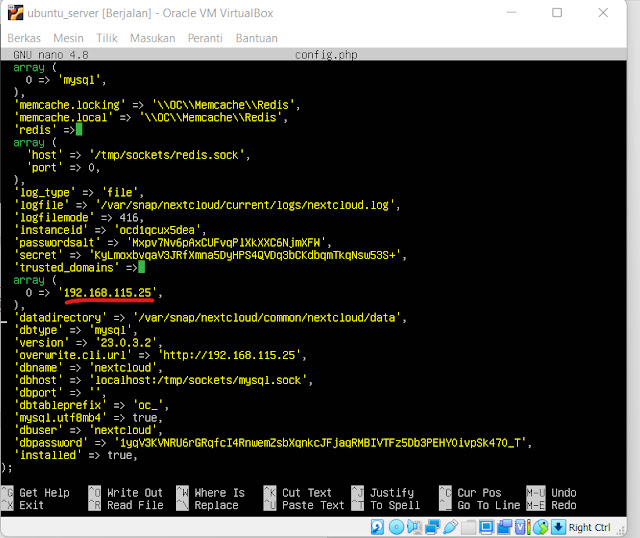
Task: Click the VirtualBox app icon in title bar
Action: (16, 13)
